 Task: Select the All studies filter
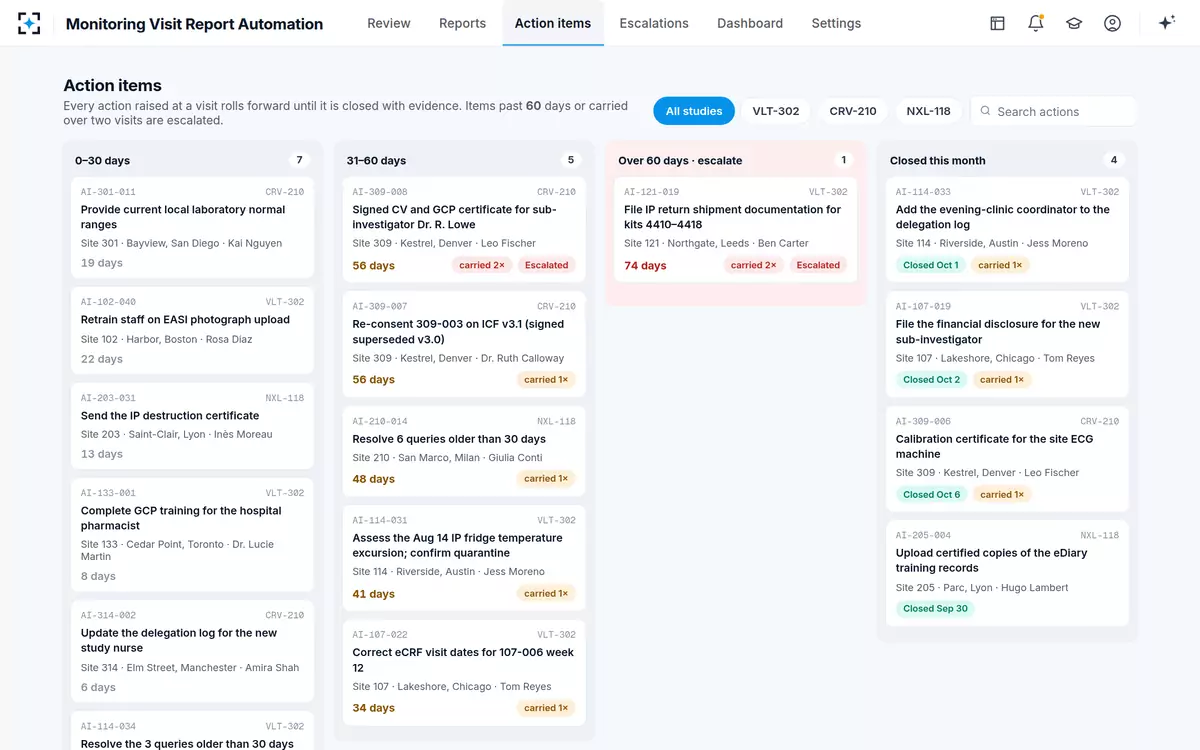(x=694, y=111)
